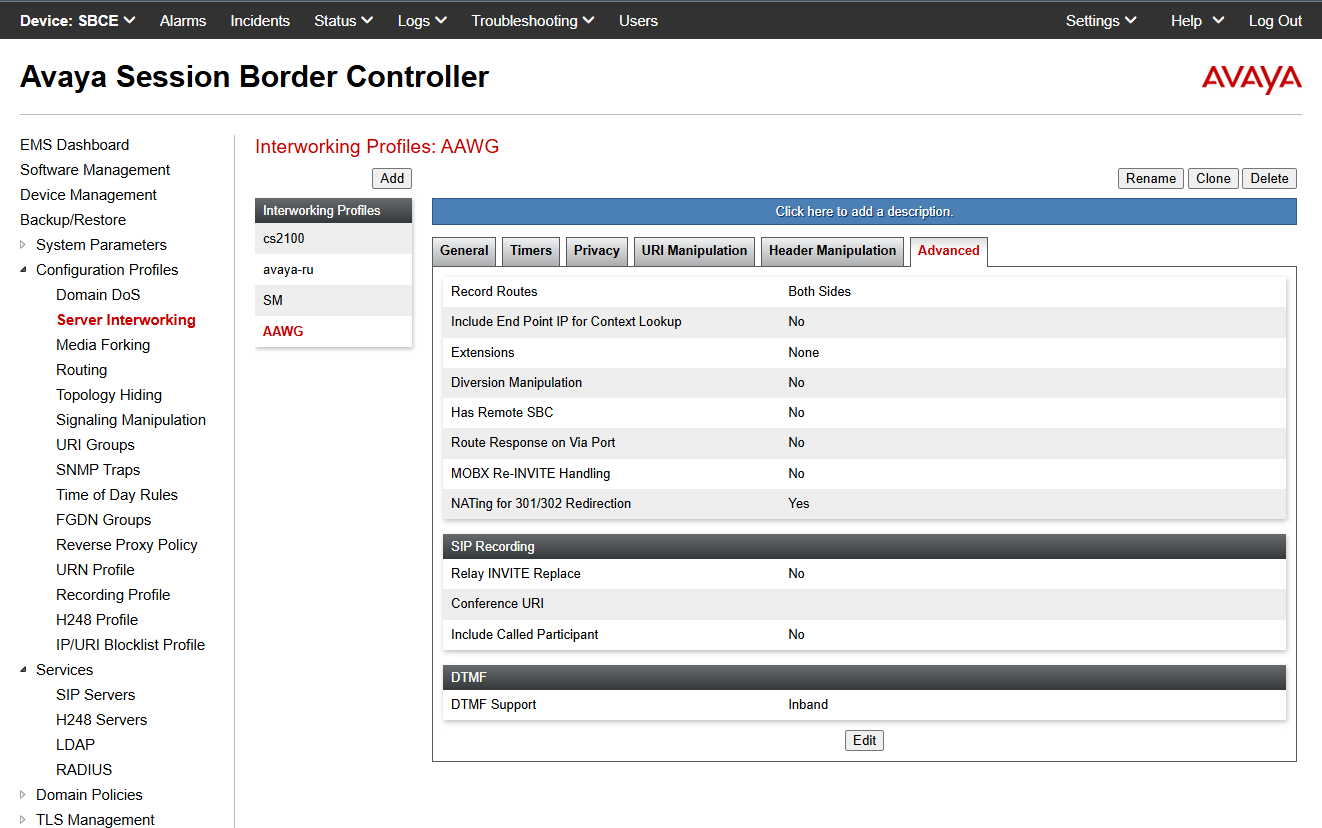Switch to the General tab
This screenshot has height=828, width=1322.
[464, 251]
